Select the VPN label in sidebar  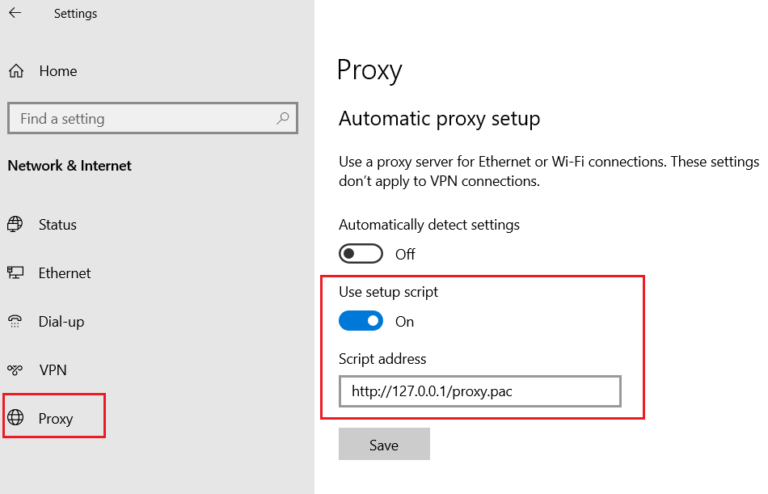click(53, 370)
